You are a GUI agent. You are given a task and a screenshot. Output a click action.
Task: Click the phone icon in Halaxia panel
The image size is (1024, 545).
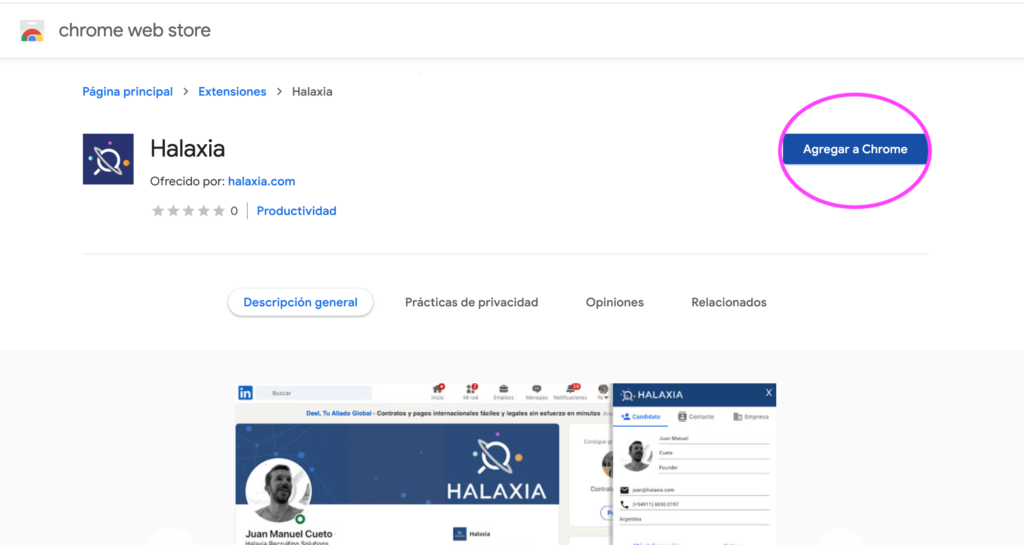(x=624, y=504)
